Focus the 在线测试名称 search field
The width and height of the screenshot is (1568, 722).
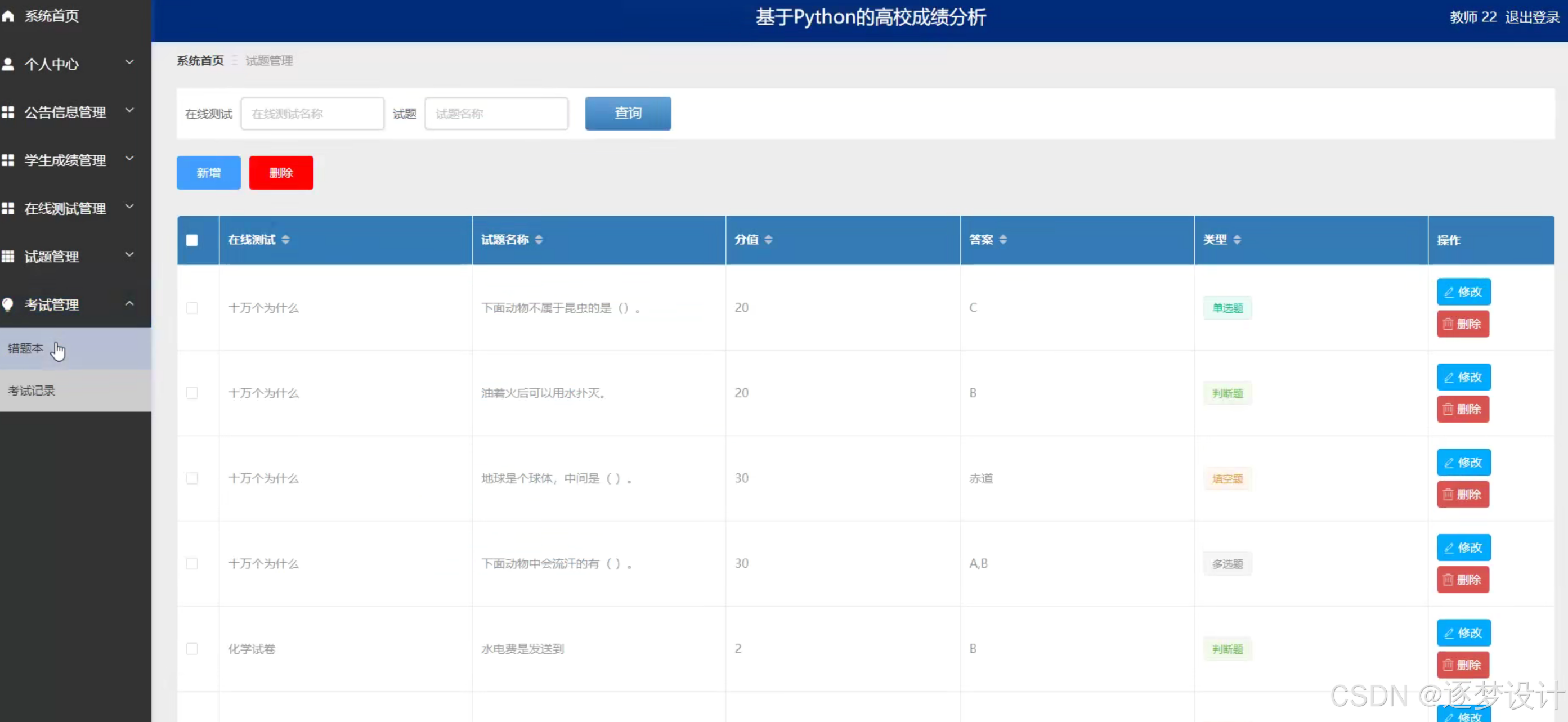[312, 114]
